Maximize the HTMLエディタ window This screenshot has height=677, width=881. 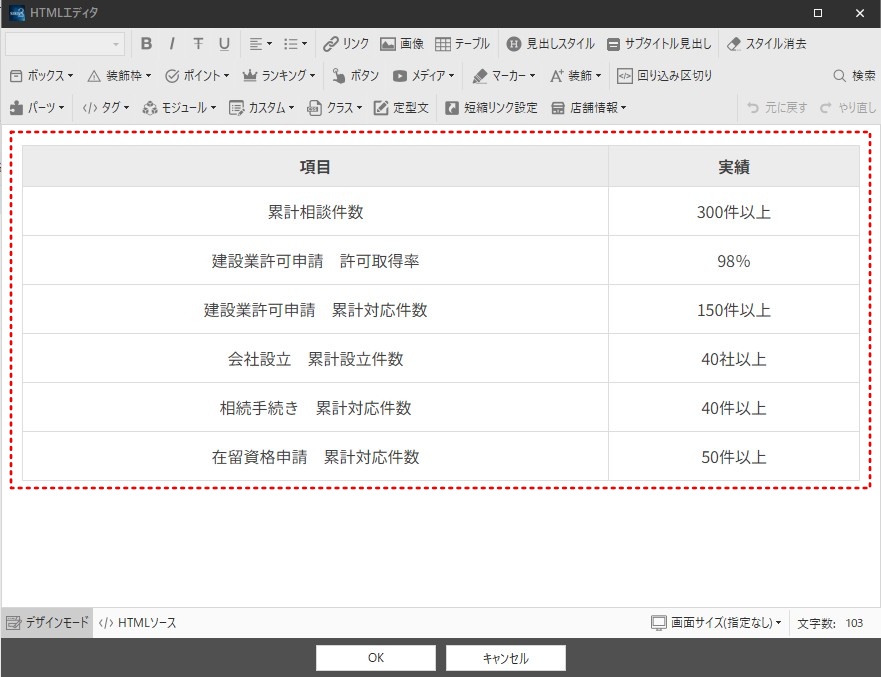click(818, 13)
